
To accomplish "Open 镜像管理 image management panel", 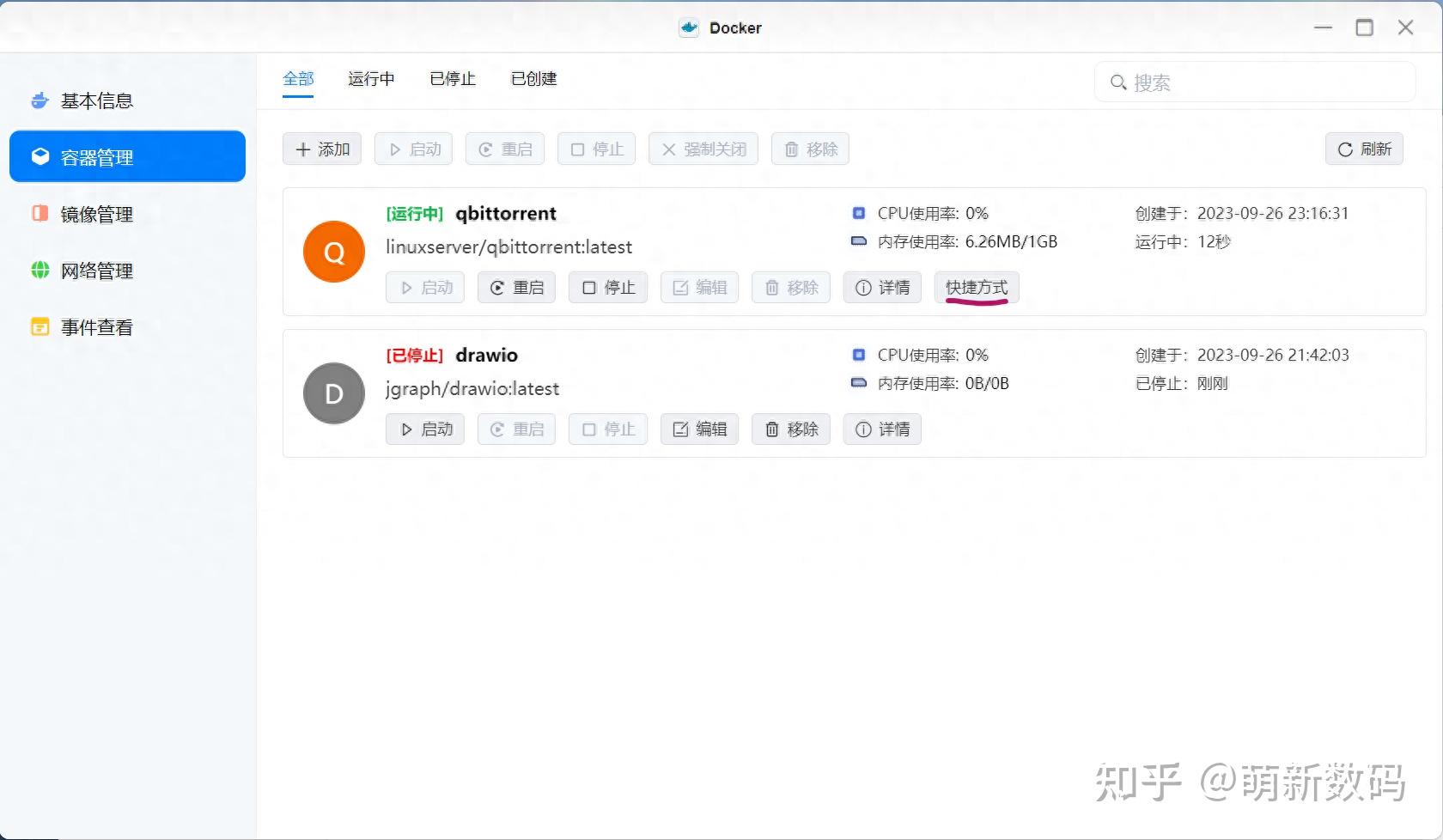I will [x=95, y=214].
